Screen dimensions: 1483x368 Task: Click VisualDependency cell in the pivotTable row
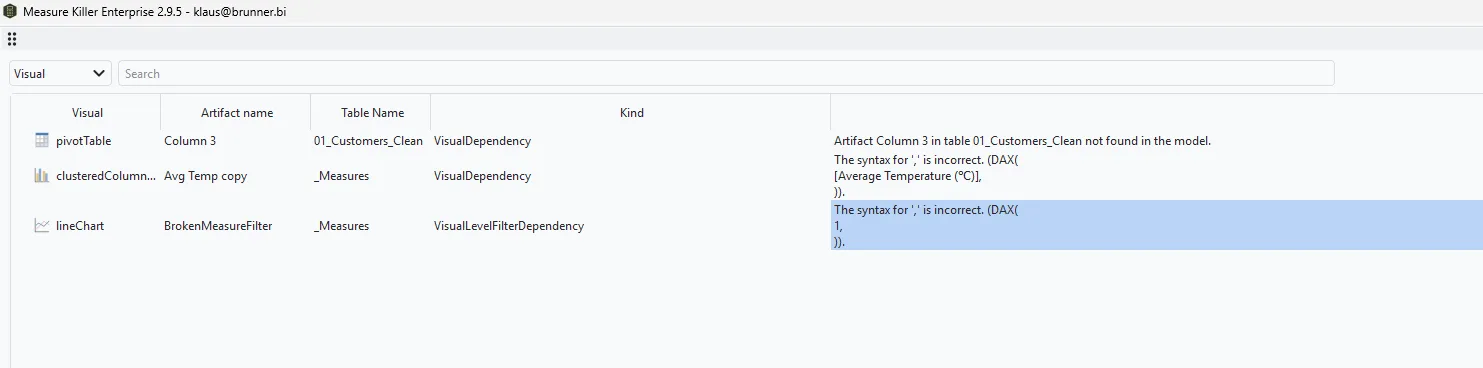point(482,141)
